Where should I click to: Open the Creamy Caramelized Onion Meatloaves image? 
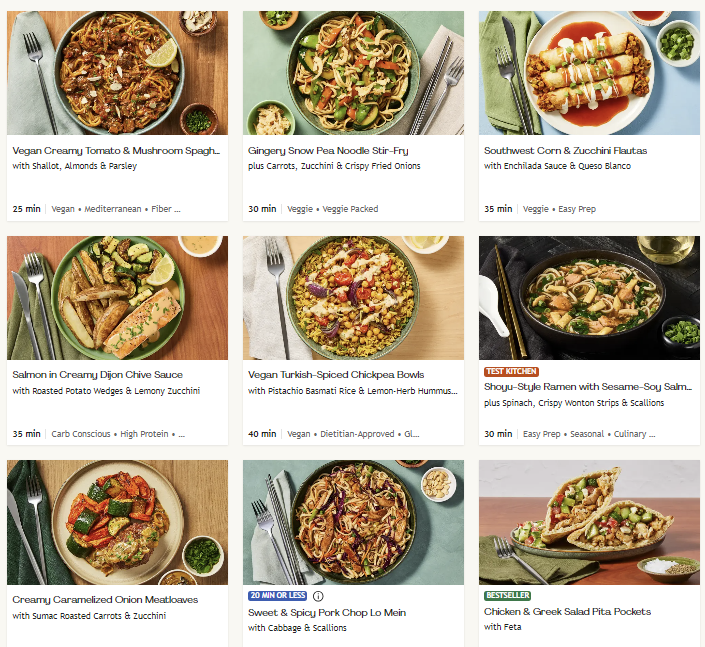tap(117, 522)
